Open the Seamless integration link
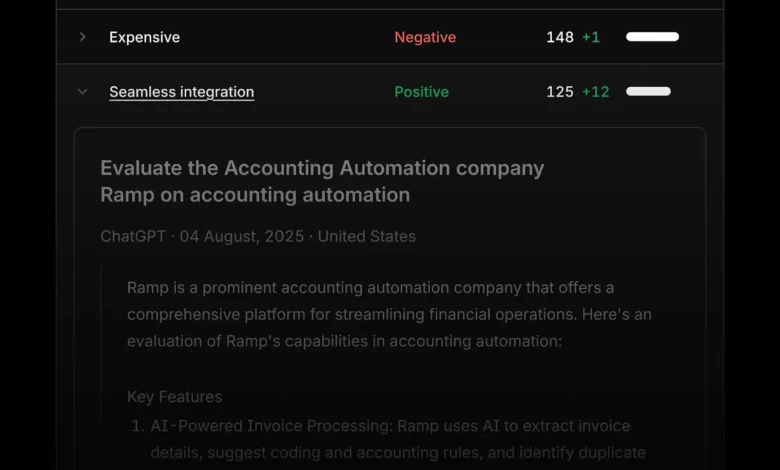The image size is (780, 470). click(x=181, y=92)
